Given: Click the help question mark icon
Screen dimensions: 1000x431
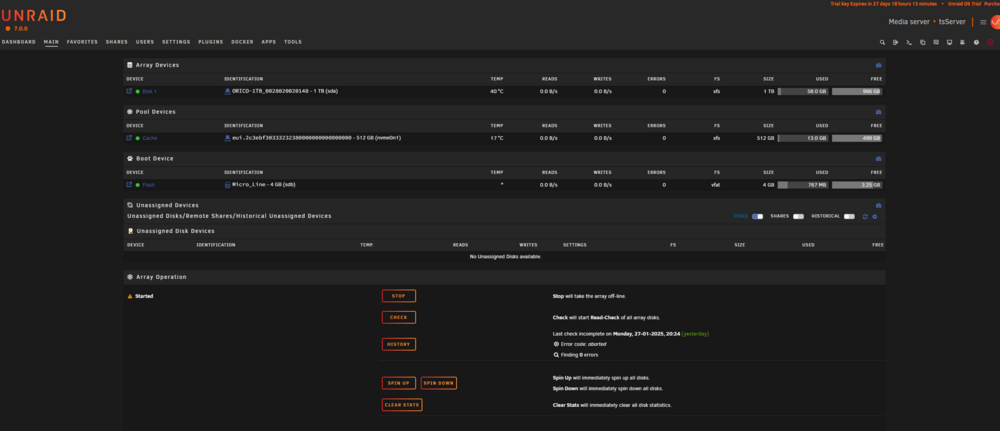Looking at the screenshot, I should point(976,42).
